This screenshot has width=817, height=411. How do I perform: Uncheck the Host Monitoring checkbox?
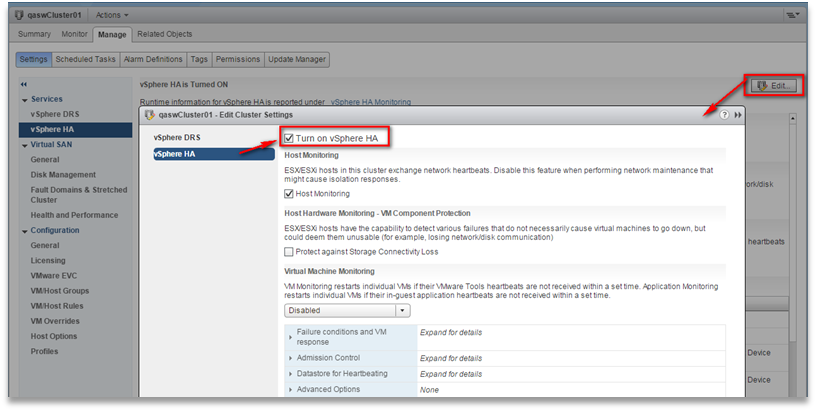[x=290, y=193]
